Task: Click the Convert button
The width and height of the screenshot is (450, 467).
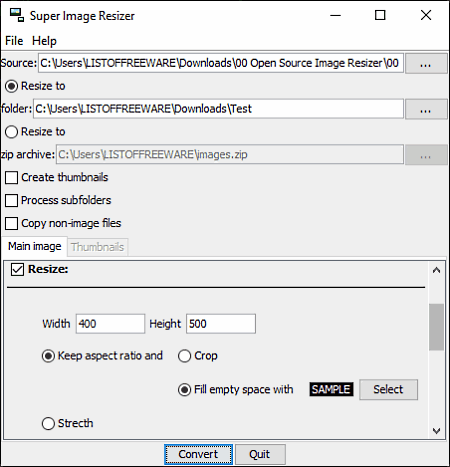Action: point(198,454)
